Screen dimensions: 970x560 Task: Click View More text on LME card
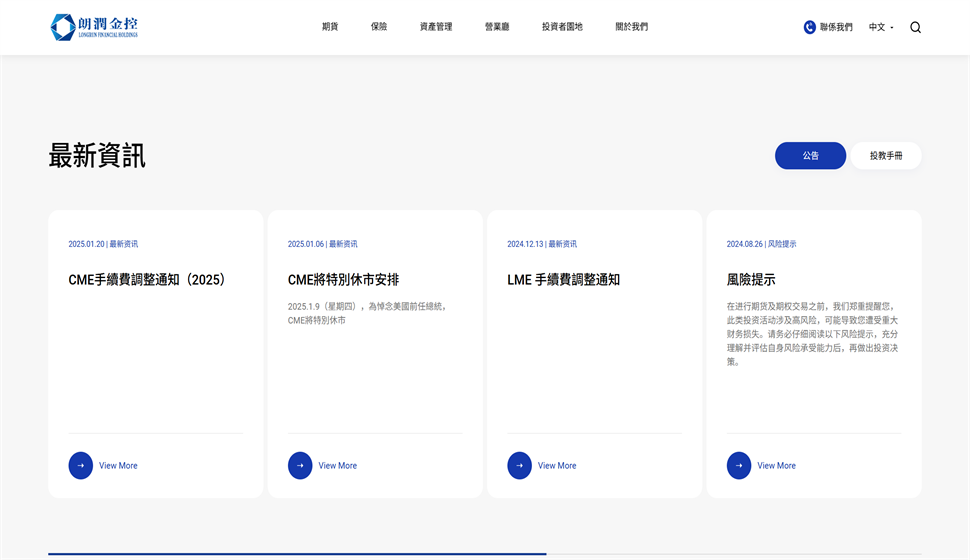pos(557,465)
